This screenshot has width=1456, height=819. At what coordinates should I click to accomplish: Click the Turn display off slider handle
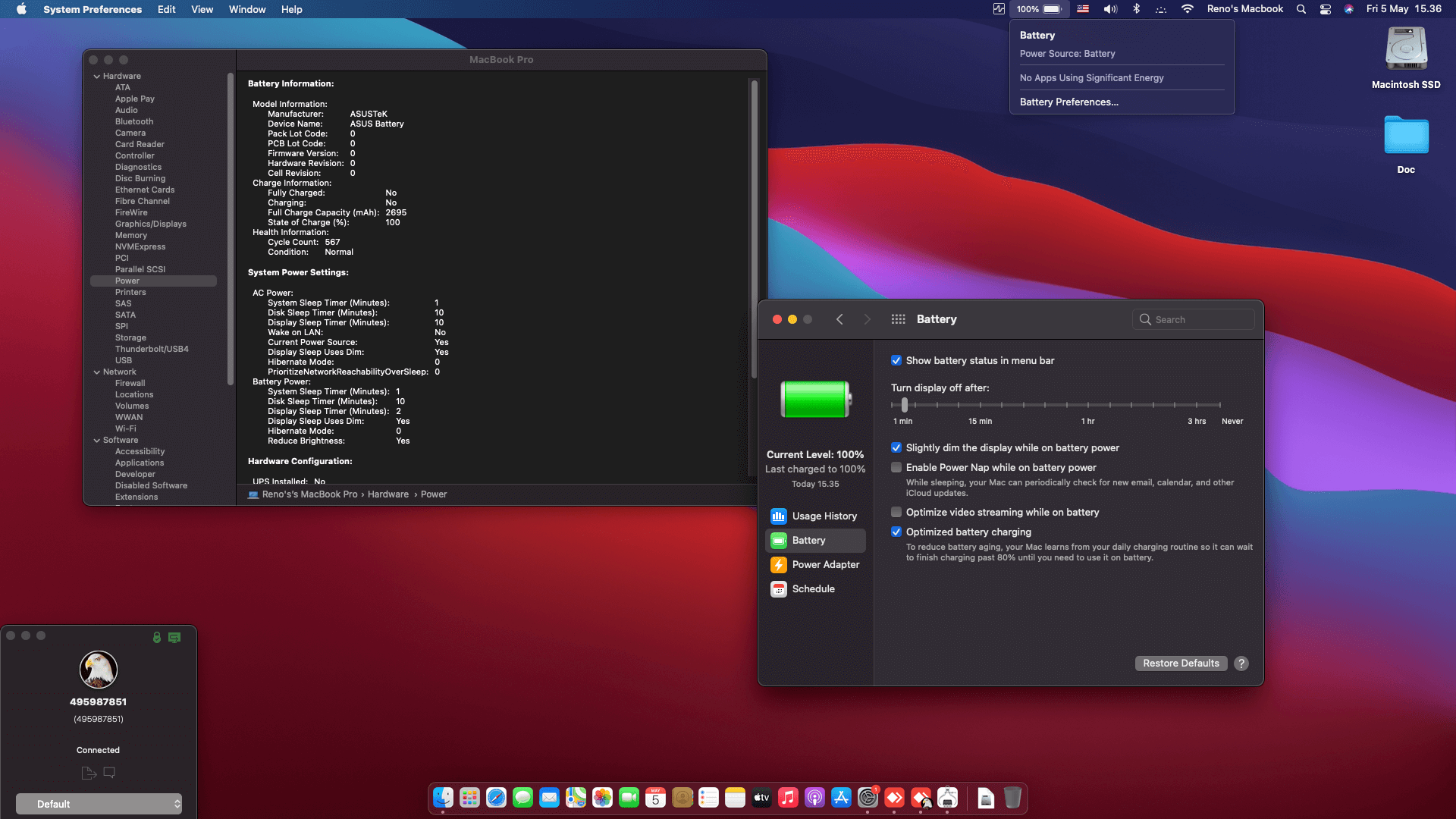click(x=904, y=405)
